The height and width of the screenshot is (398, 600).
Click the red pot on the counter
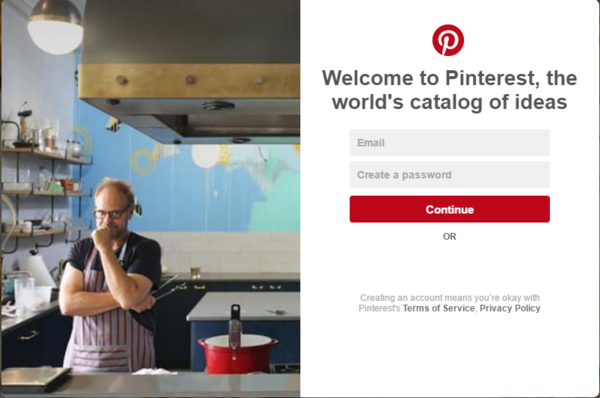click(x=238, y=353)
